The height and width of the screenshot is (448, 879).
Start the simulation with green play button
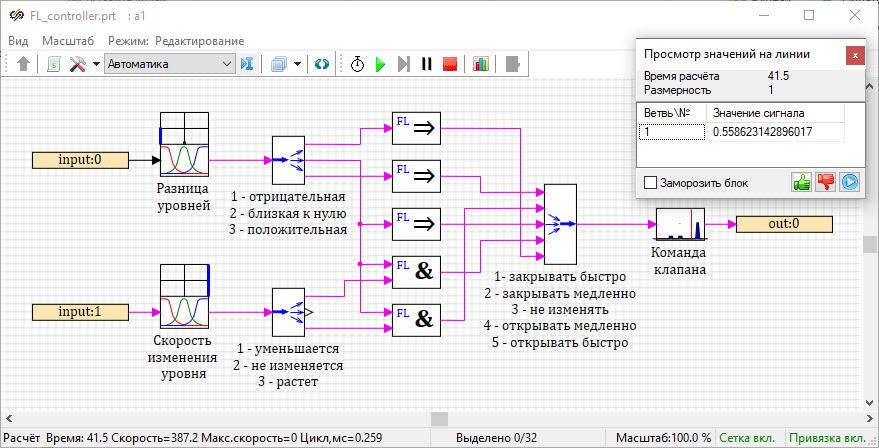[380, 64]
